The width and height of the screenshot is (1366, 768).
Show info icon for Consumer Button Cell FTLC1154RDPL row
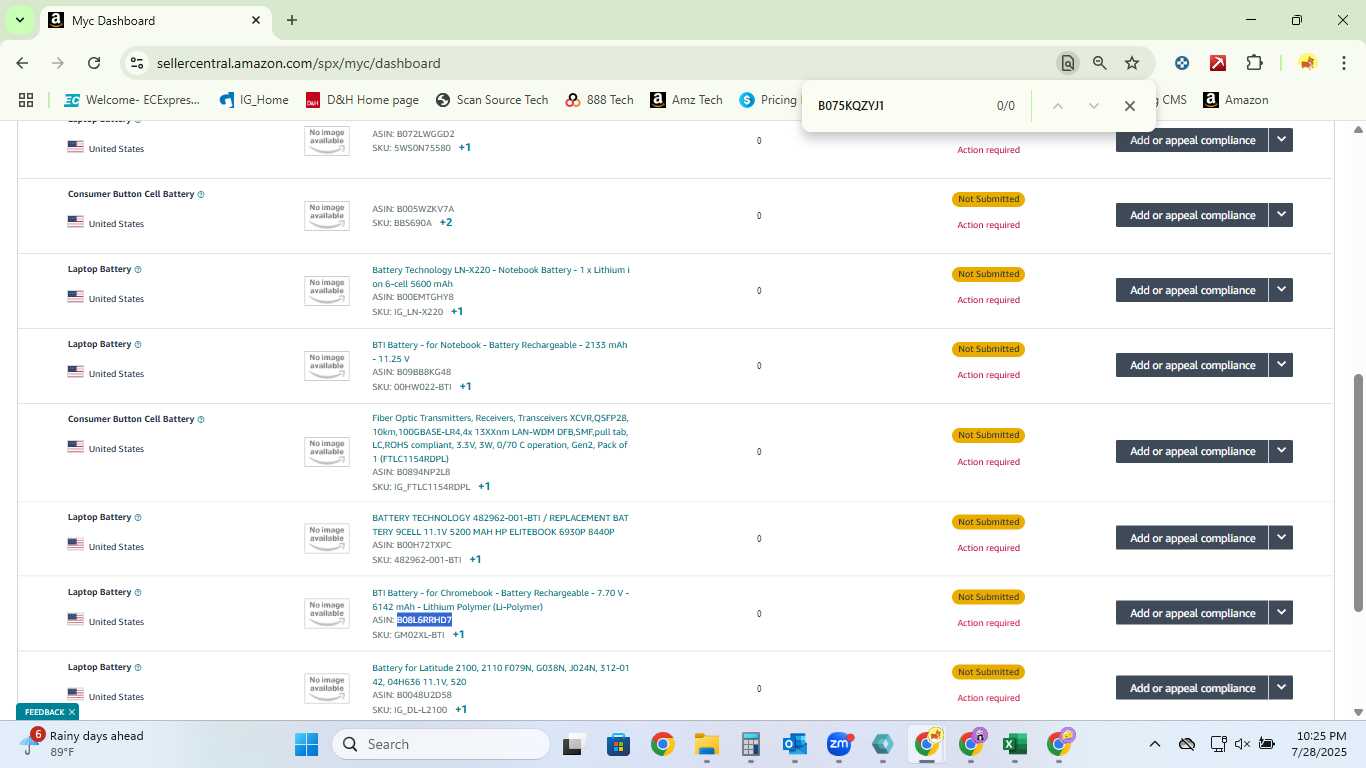(201, 419)
